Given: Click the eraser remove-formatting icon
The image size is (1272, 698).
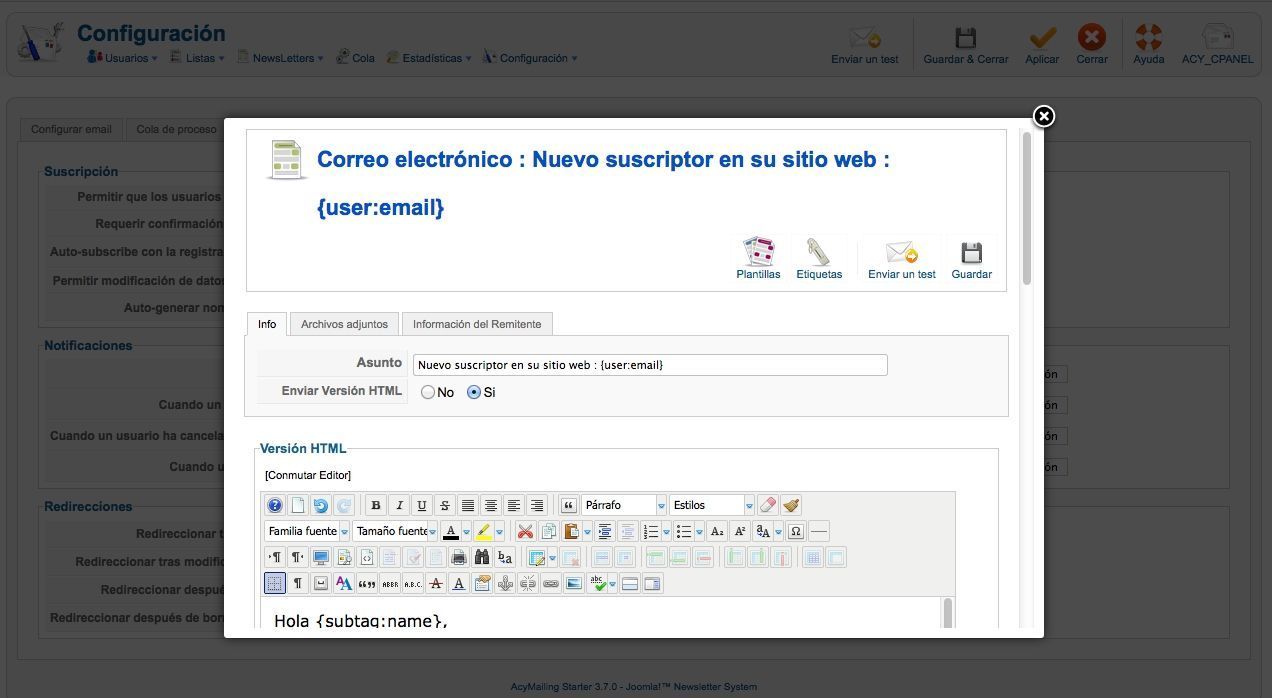Looking at the screenshot, I should click(768, 505).
